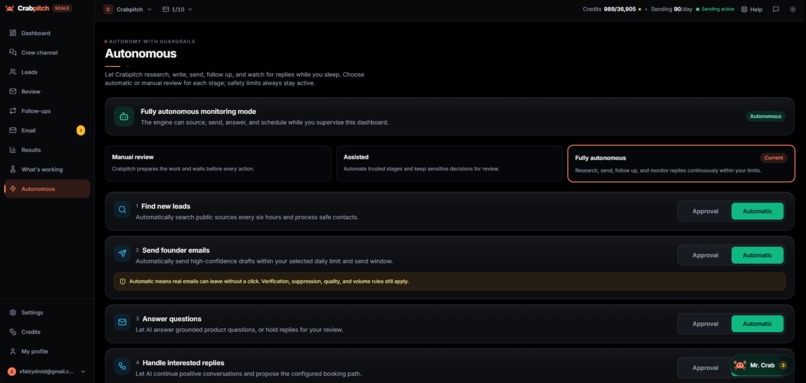
Task: Select the Leads people icon
Action: pos(13,72)
